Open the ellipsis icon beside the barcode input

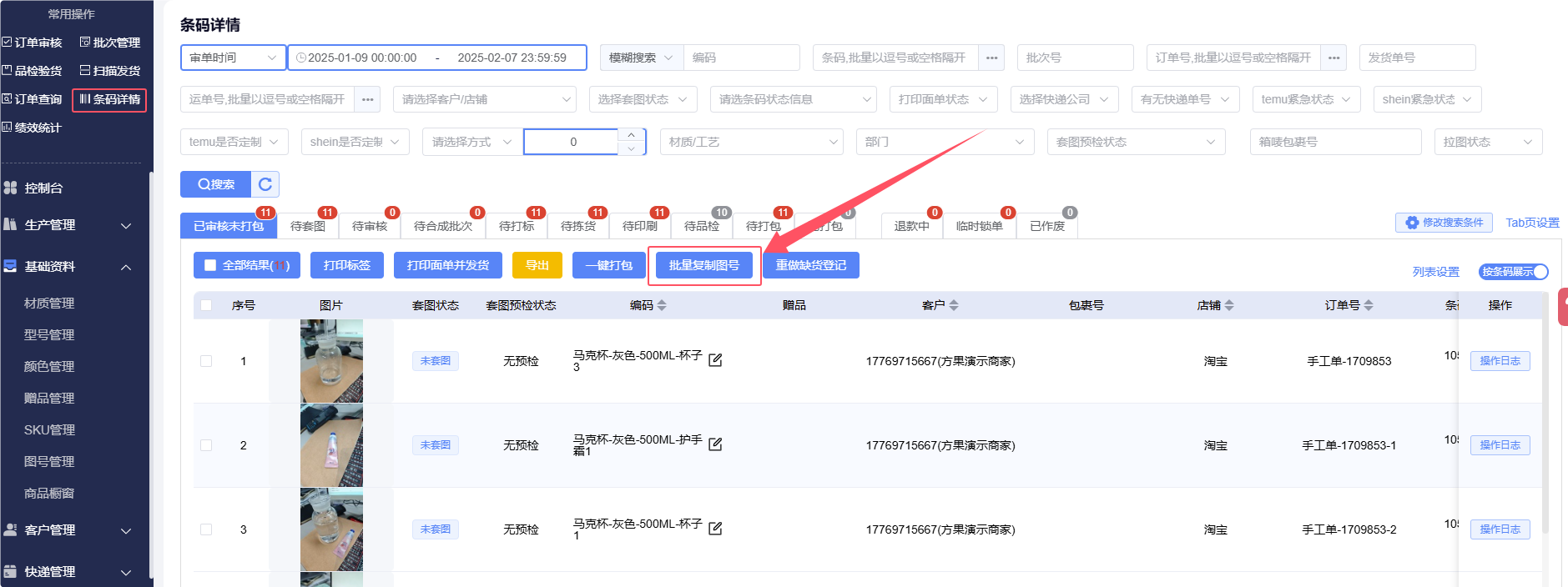tap(991, 58)
